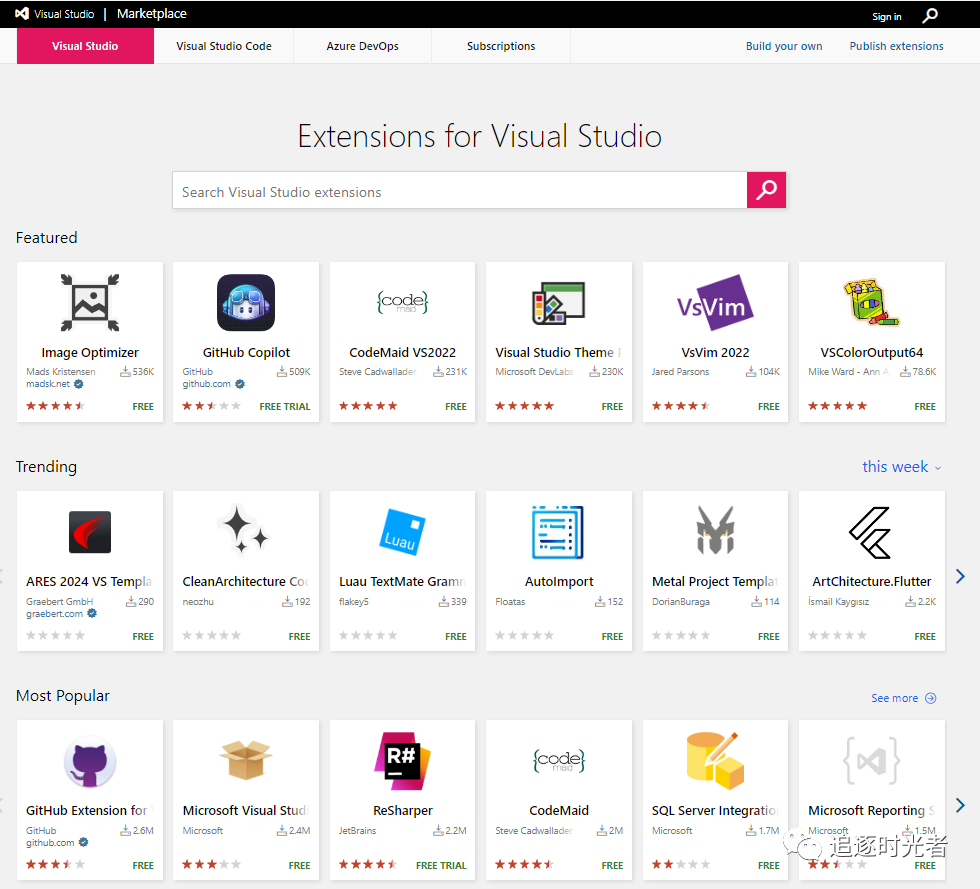The image size is (980, 889).
Task: Advance the Most Popular carousel right chevron
Action: [961, 805]
